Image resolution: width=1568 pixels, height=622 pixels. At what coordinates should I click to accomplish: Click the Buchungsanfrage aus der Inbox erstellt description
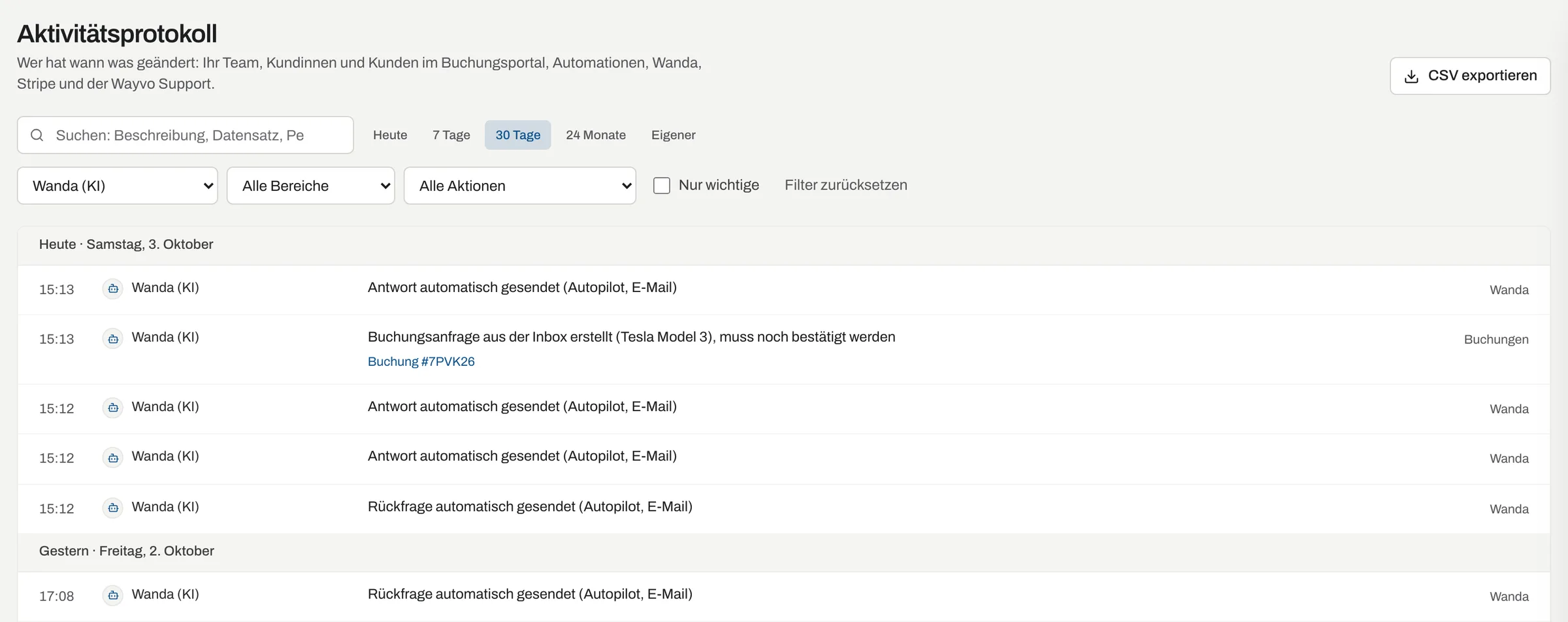tap(632, 337)
